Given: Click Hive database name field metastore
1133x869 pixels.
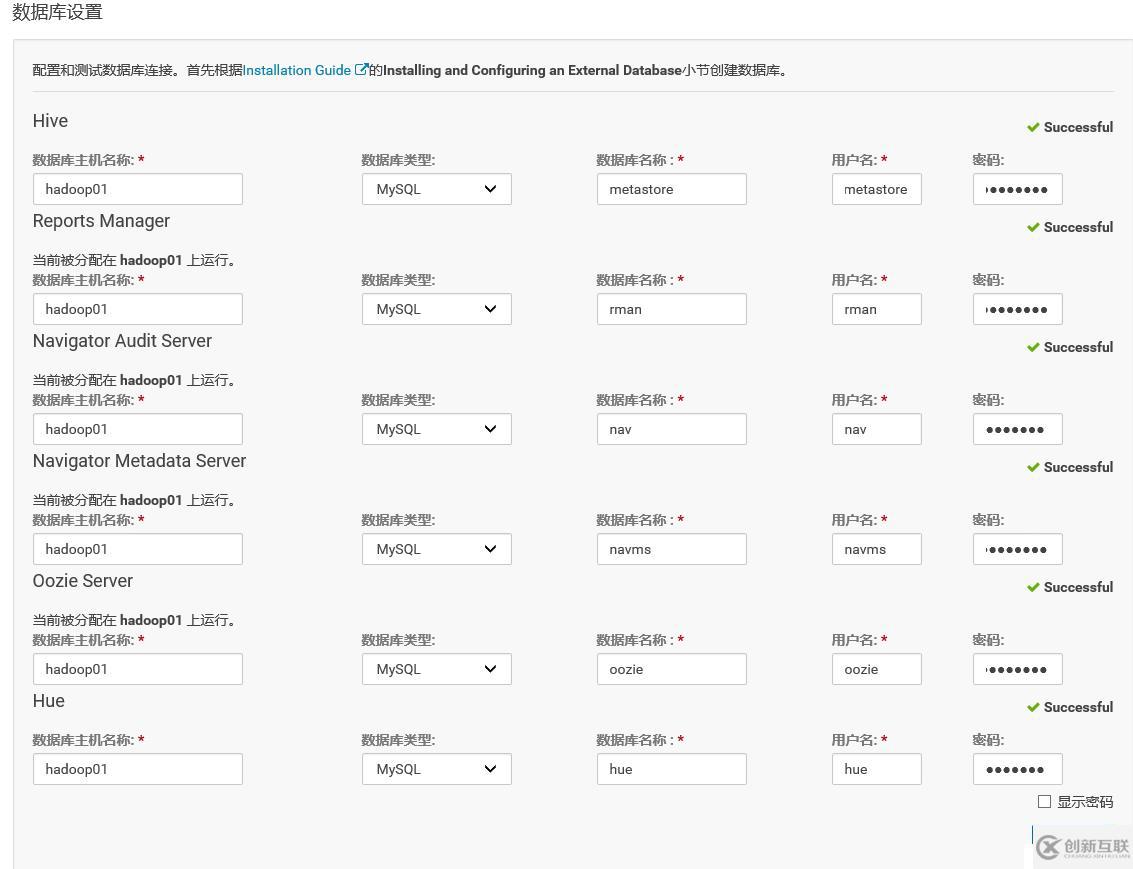Looking at the screenshot, I should (672, 189).
